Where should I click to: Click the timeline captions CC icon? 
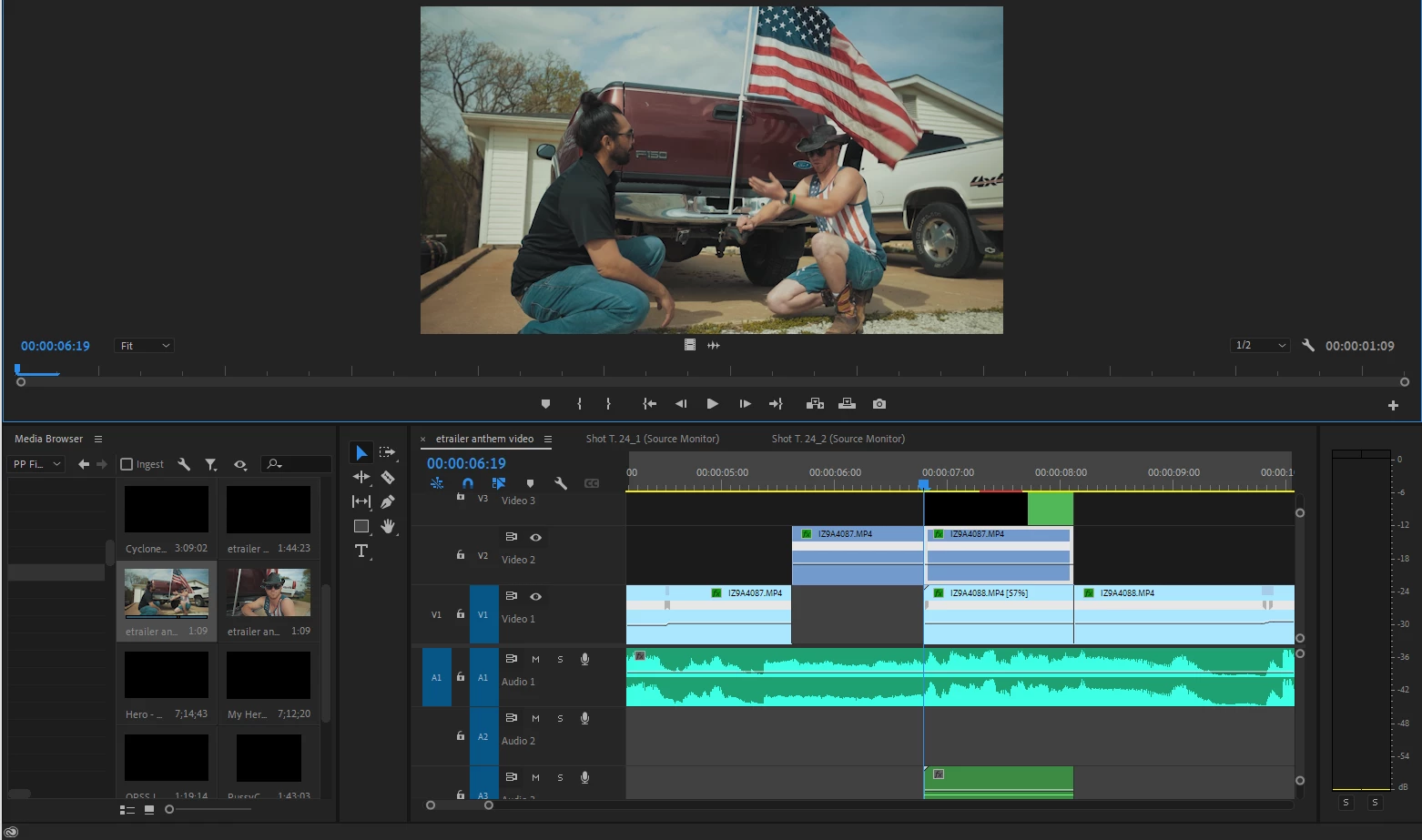pos(592,483)
